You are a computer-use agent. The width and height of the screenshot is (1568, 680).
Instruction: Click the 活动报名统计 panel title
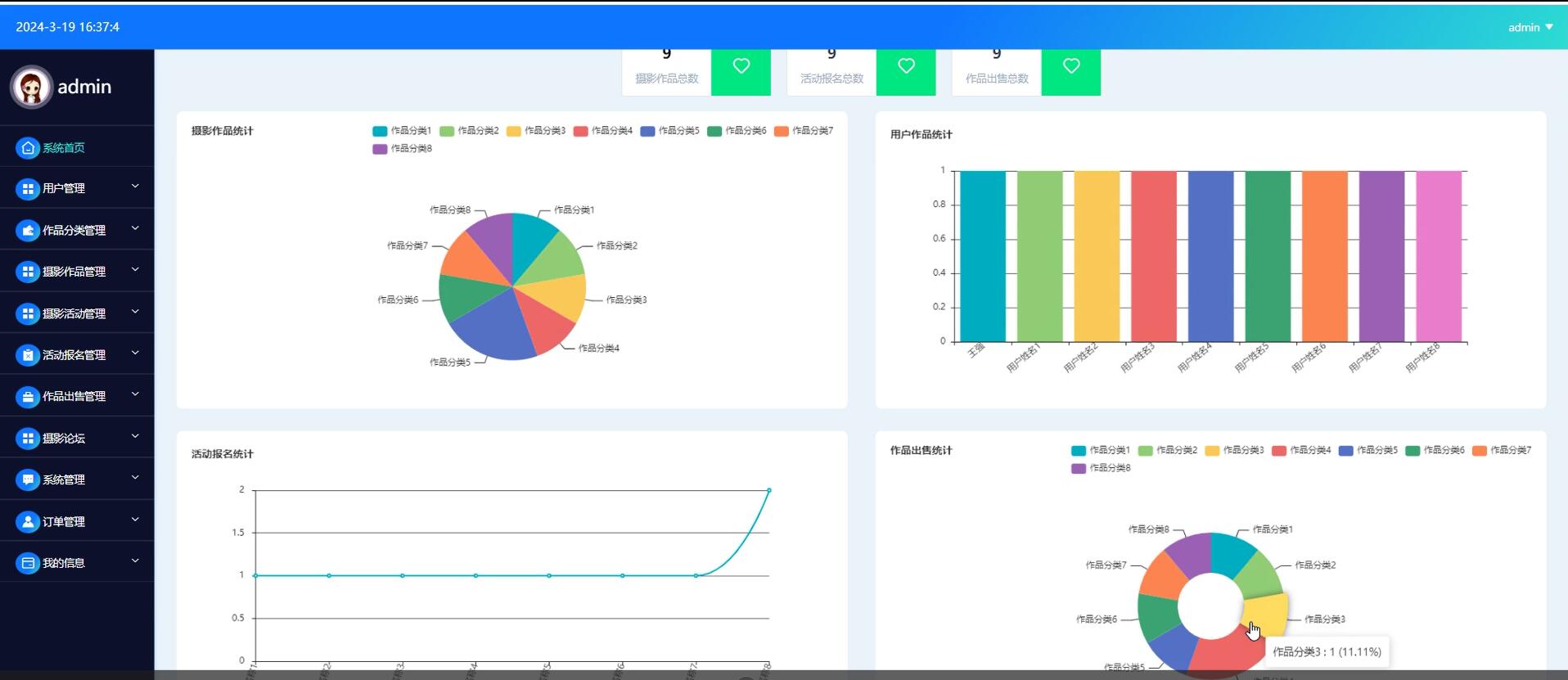point(223,454)
